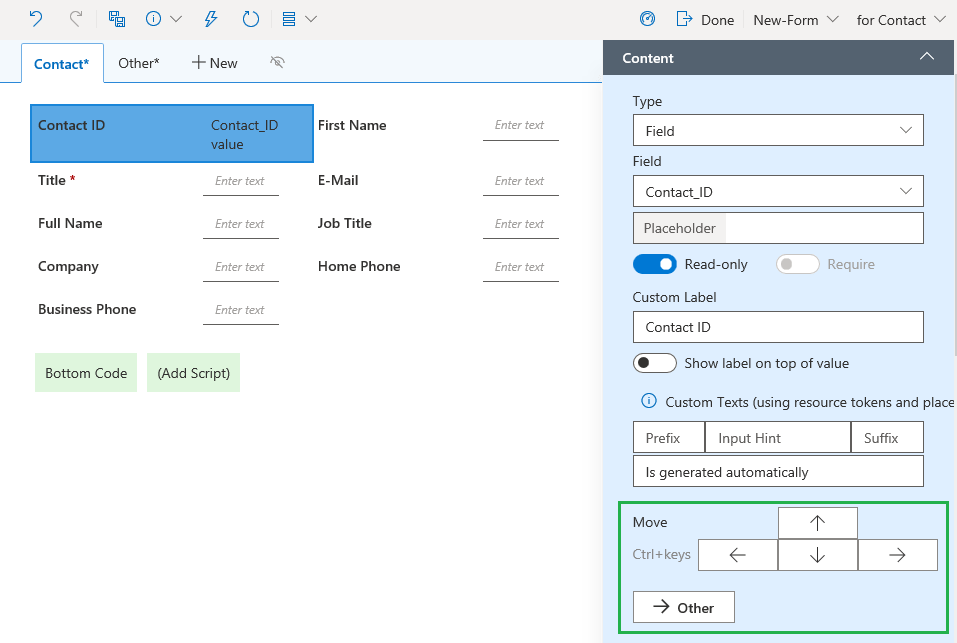The height and width of the screenshot is (643, 957).
Task: Click the Custom Label input field
Action: coord(777,327)
